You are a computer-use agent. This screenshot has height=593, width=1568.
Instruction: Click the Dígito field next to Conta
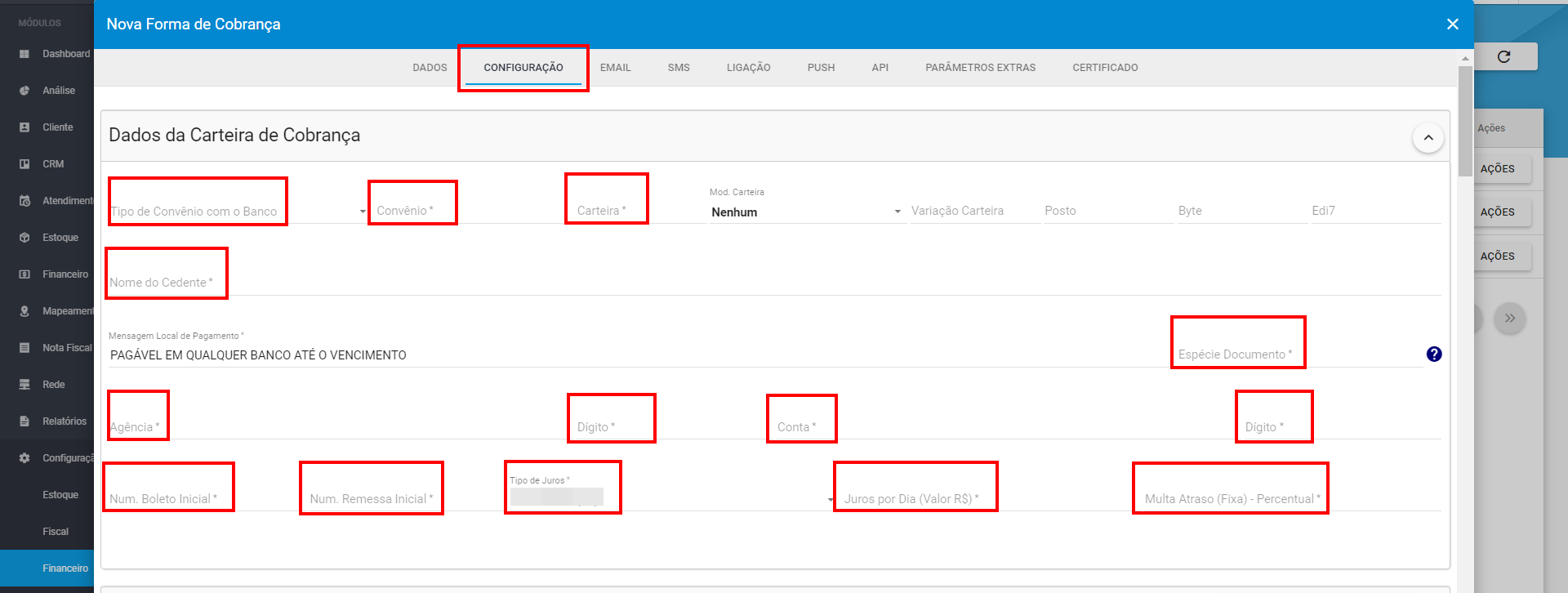tap(1342, 427)
